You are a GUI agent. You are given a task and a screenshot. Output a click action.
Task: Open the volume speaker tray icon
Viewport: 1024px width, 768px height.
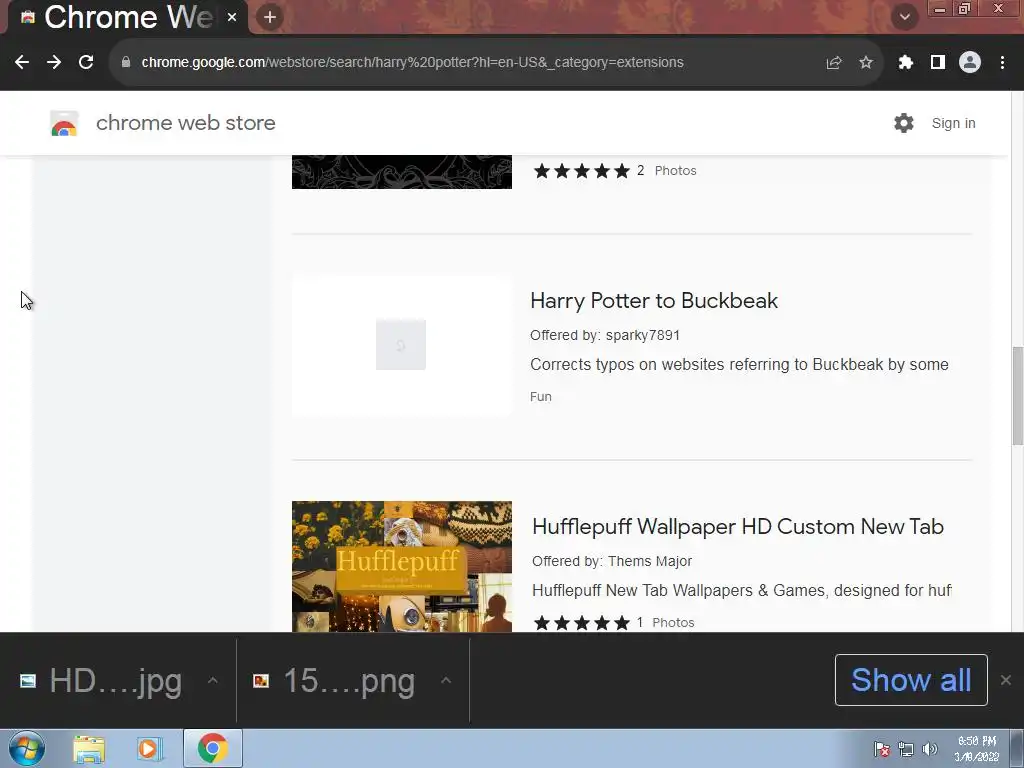[x=929, y=748]
